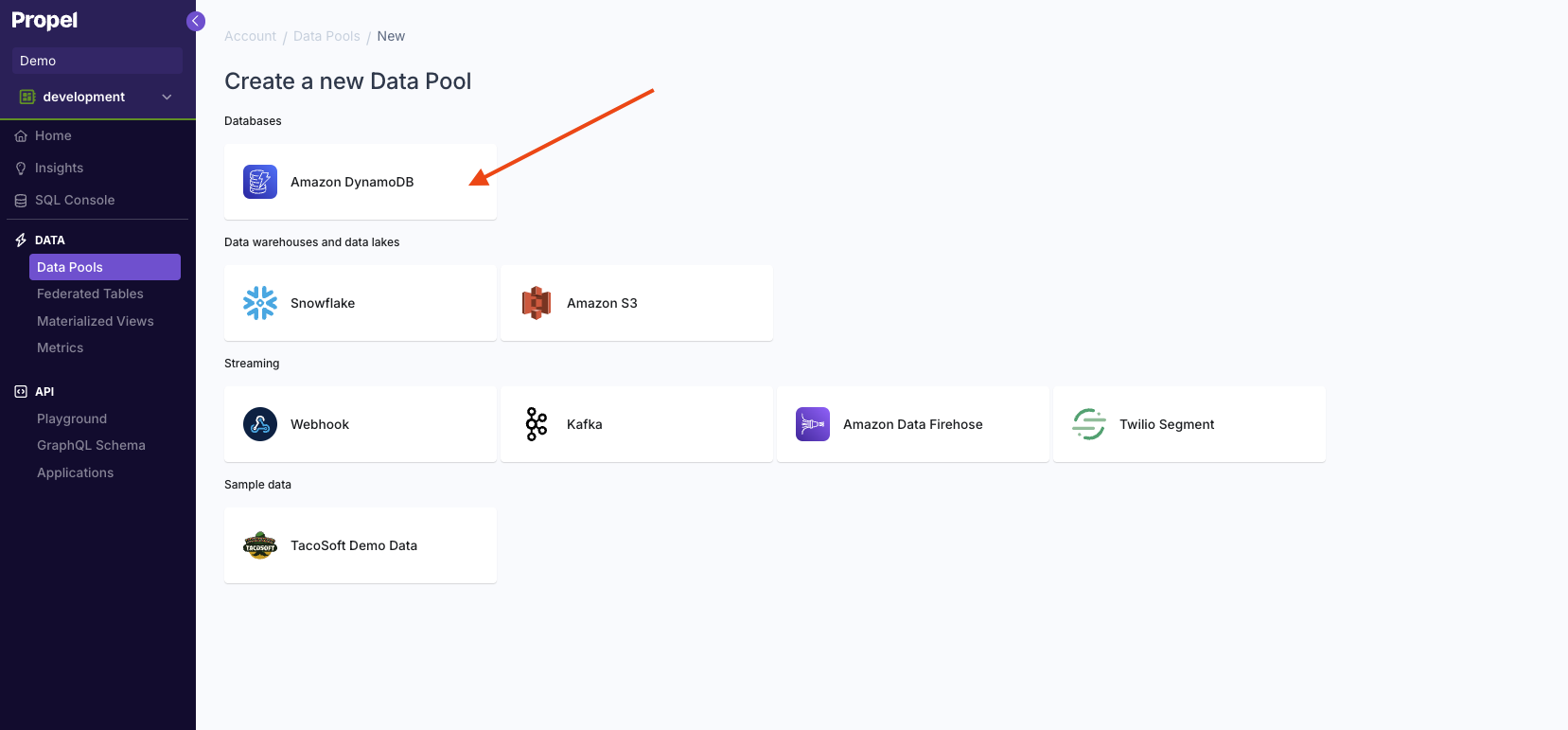Click the Propel logo
Image resolution: width=1568 pixels, height=730 pixels.
pos(44,20)
